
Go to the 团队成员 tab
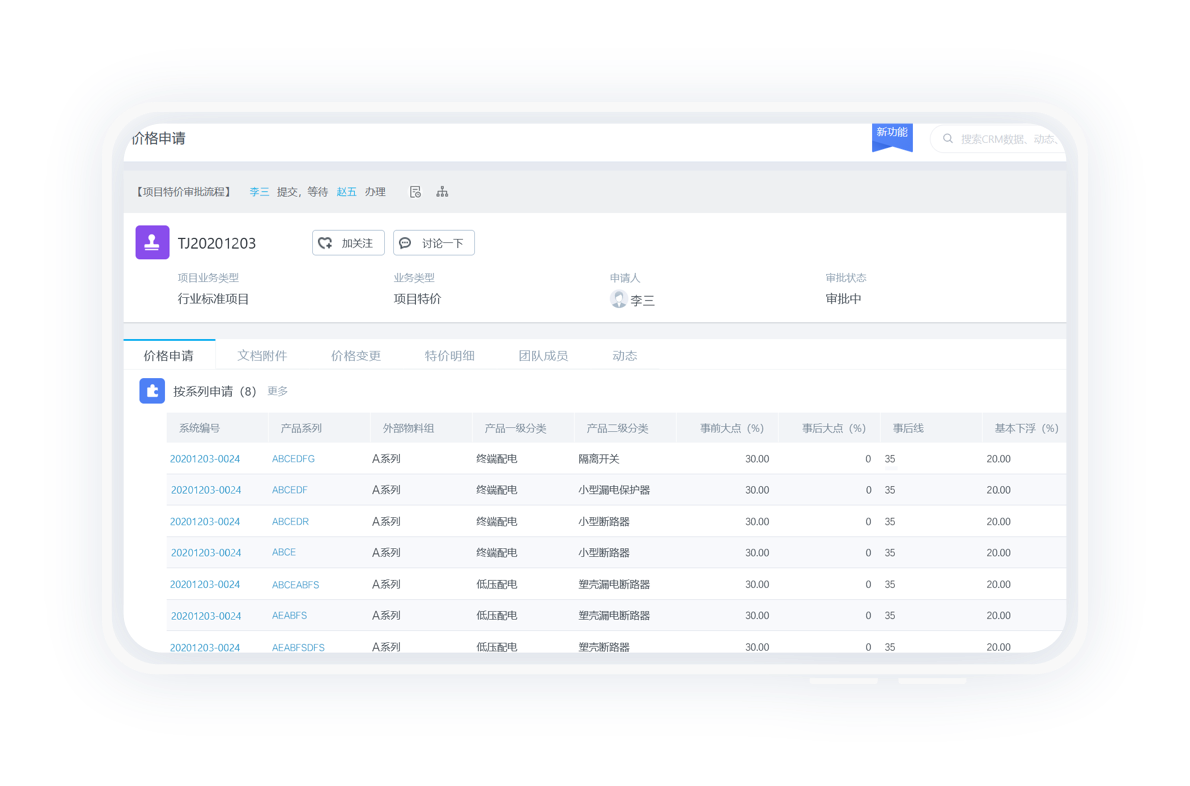click(x=543, y=355)
